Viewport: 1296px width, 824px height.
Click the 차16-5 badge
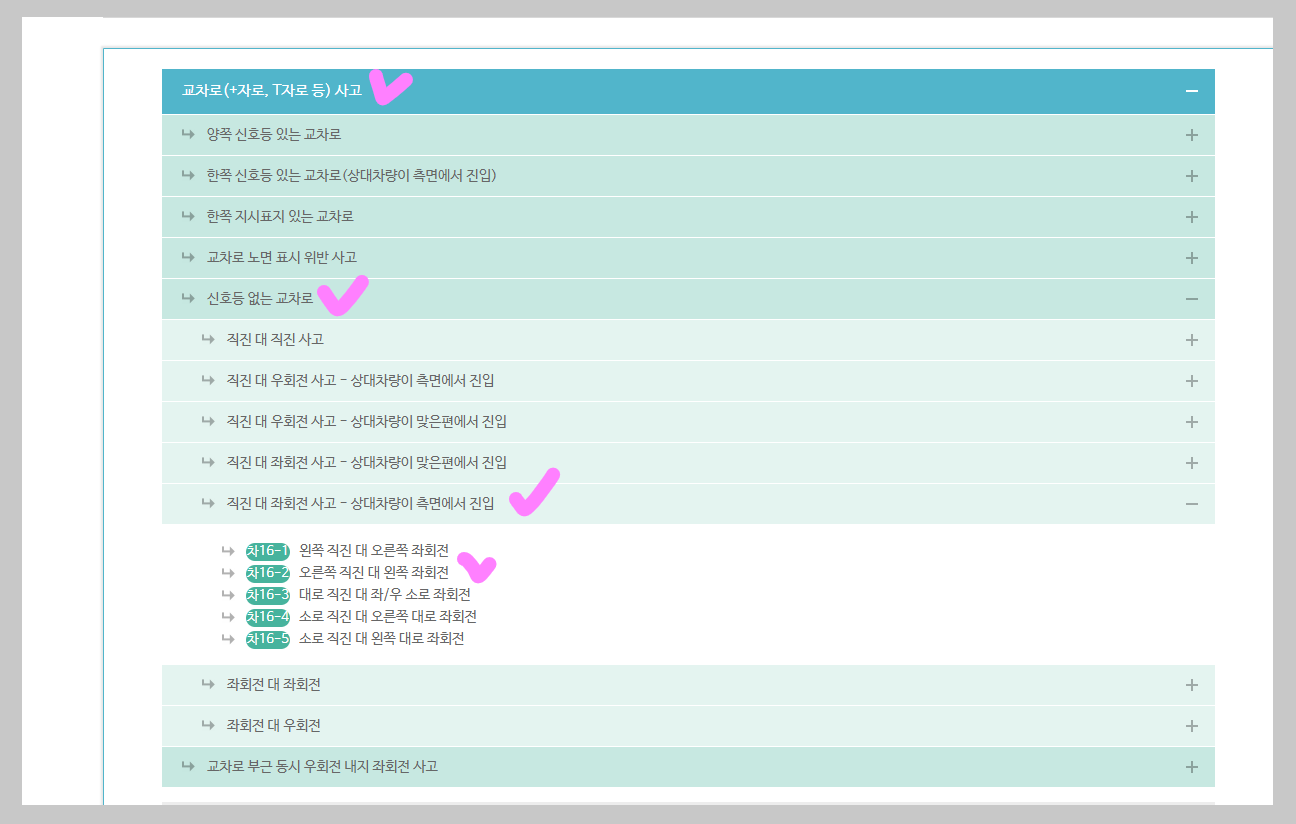pyautogui.click(x=268, y=638)
